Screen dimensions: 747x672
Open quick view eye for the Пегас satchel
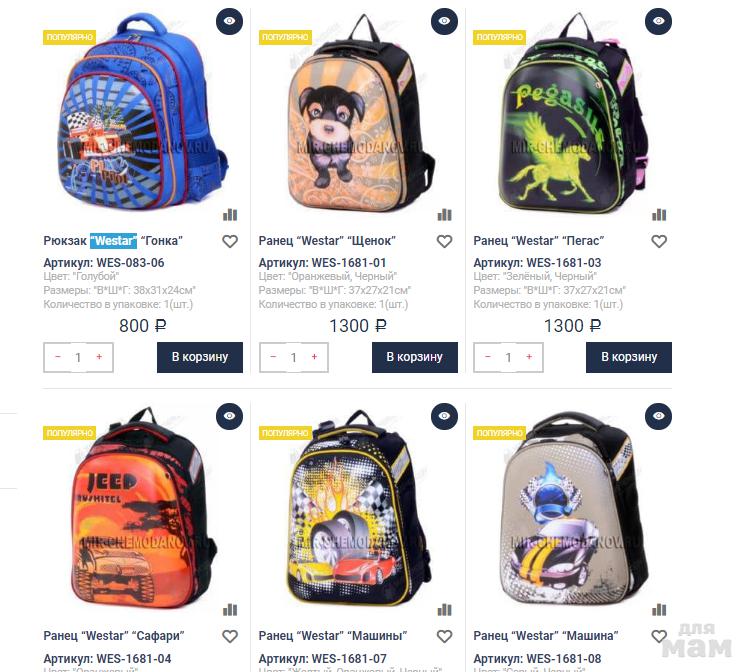pos(658,21)
